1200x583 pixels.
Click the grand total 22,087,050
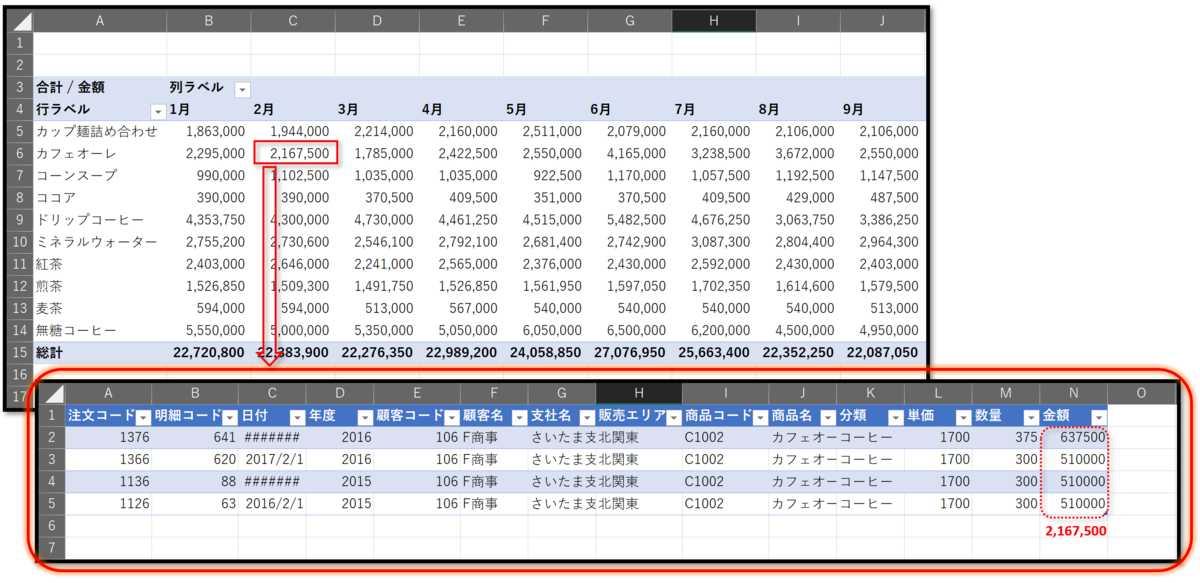[881, 353]
